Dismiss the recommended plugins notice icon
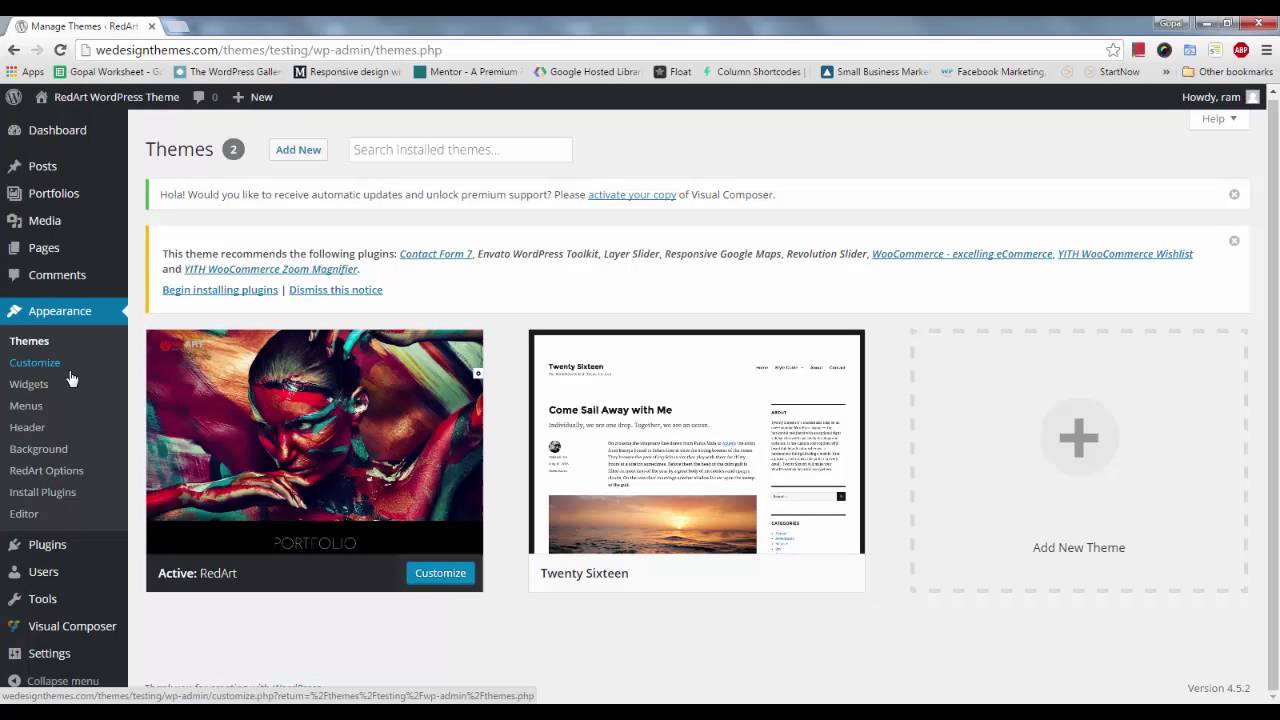The height and width of the screenshot is (720, 1280). pos(1234,241)
